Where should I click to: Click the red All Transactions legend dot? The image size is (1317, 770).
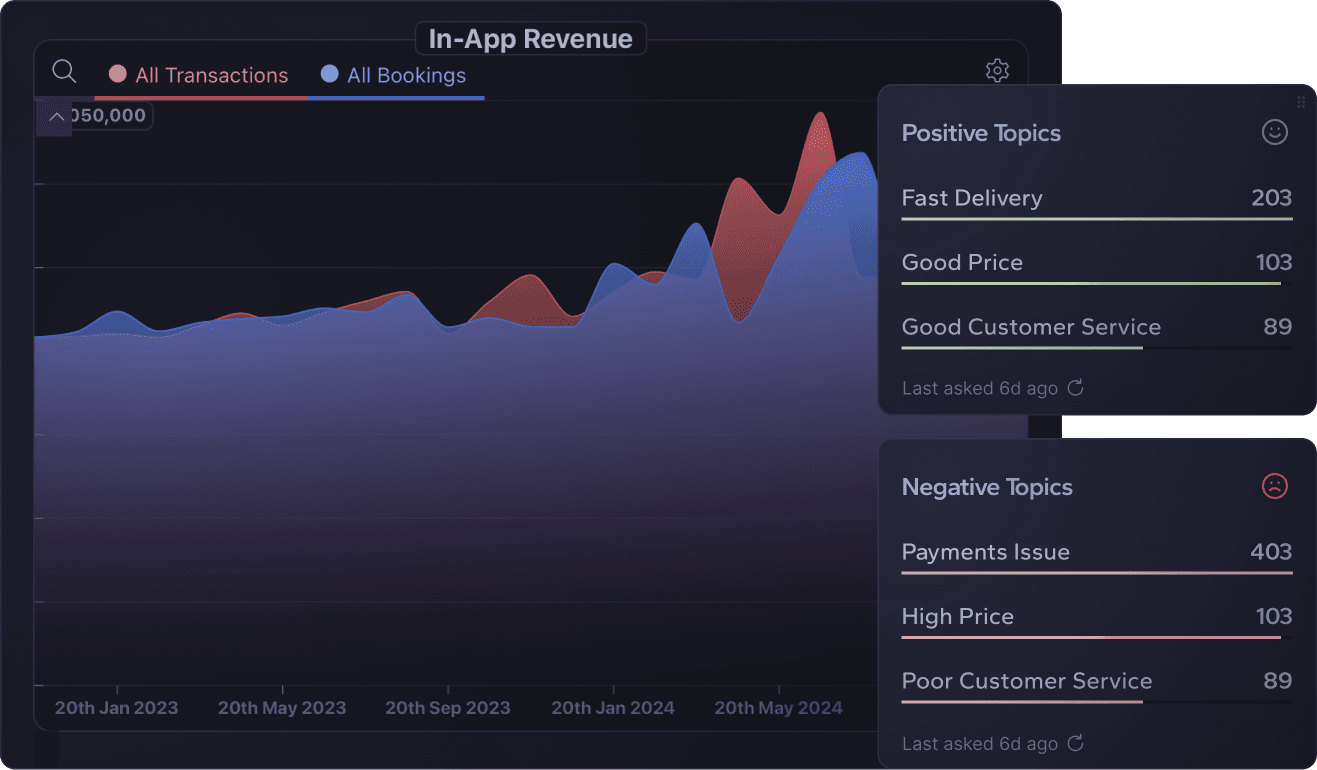tap(117, 73)
